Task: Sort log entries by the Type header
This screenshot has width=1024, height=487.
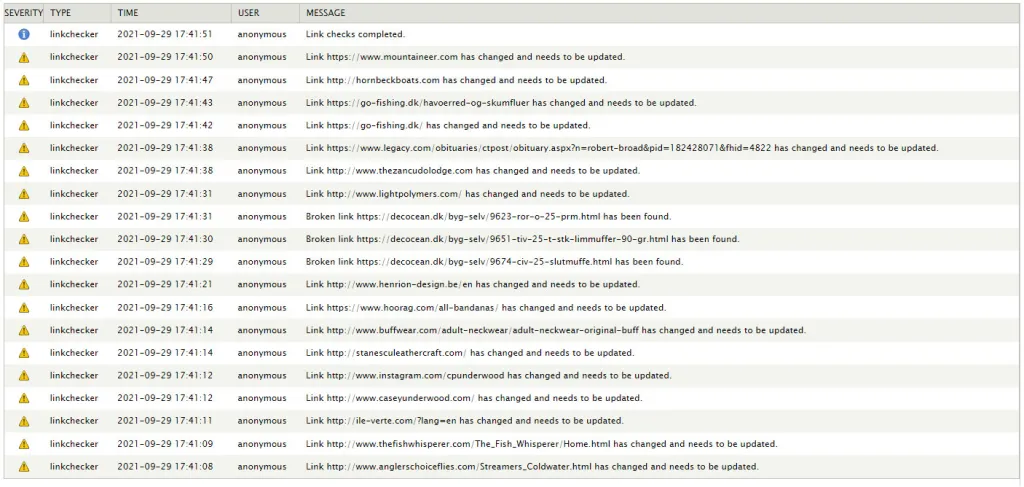Action: (61, 13)
